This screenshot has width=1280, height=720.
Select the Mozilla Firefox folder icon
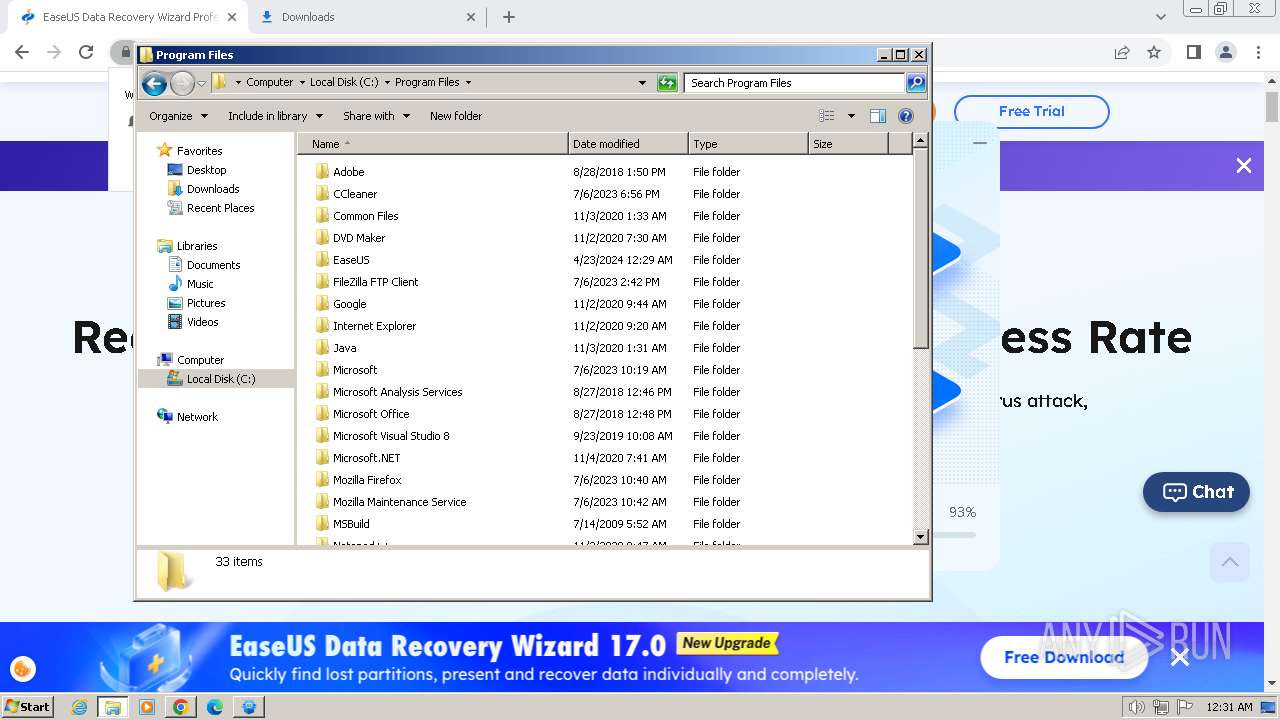pyautogui.click(x=322, y=480)
